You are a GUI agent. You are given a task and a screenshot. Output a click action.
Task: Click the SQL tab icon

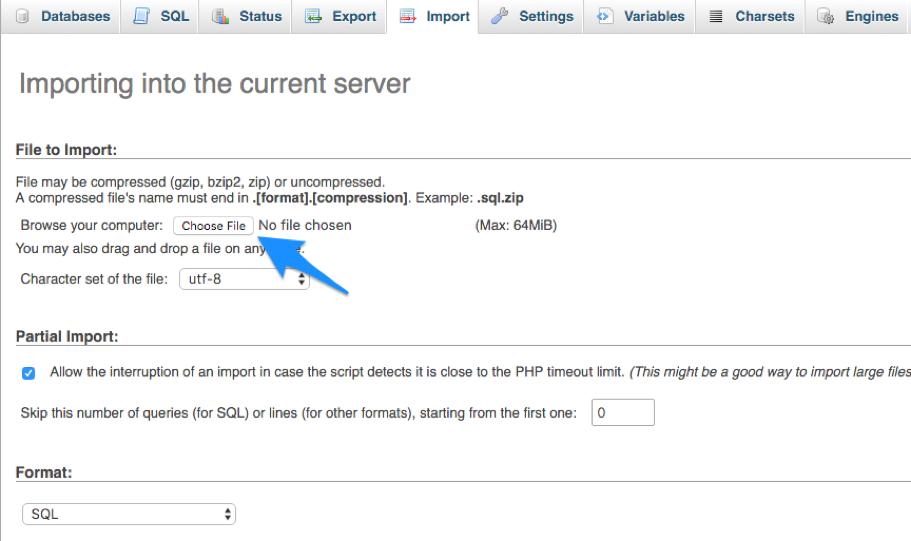(142, 17)
